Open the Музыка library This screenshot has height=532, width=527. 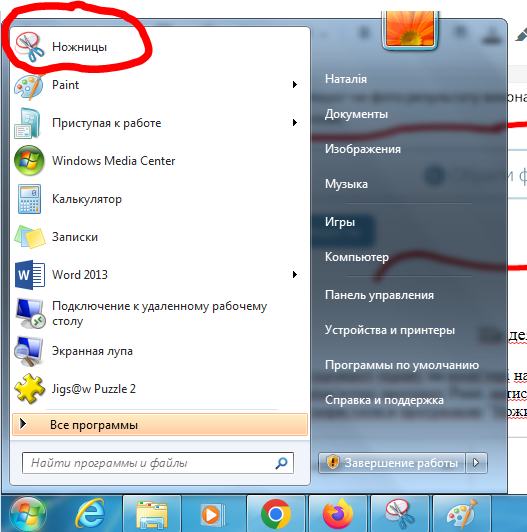click(x=346, y=184)
